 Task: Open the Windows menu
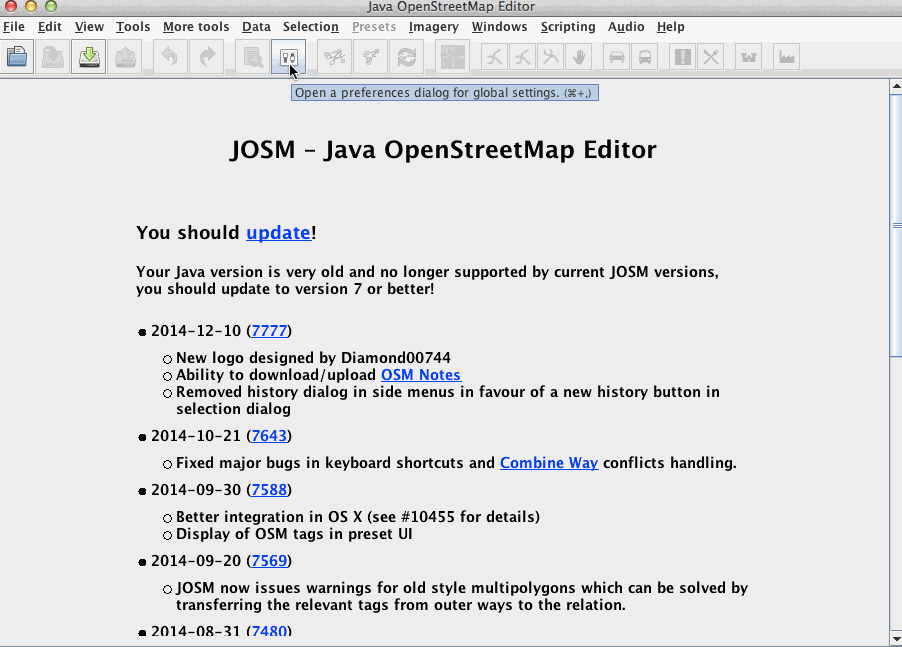pos(499,27)
